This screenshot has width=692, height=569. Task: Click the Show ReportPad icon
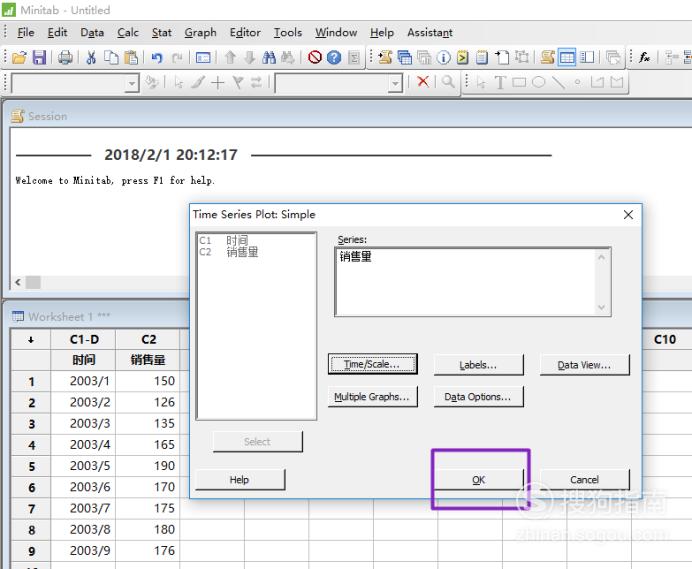[x=482, y=57]
